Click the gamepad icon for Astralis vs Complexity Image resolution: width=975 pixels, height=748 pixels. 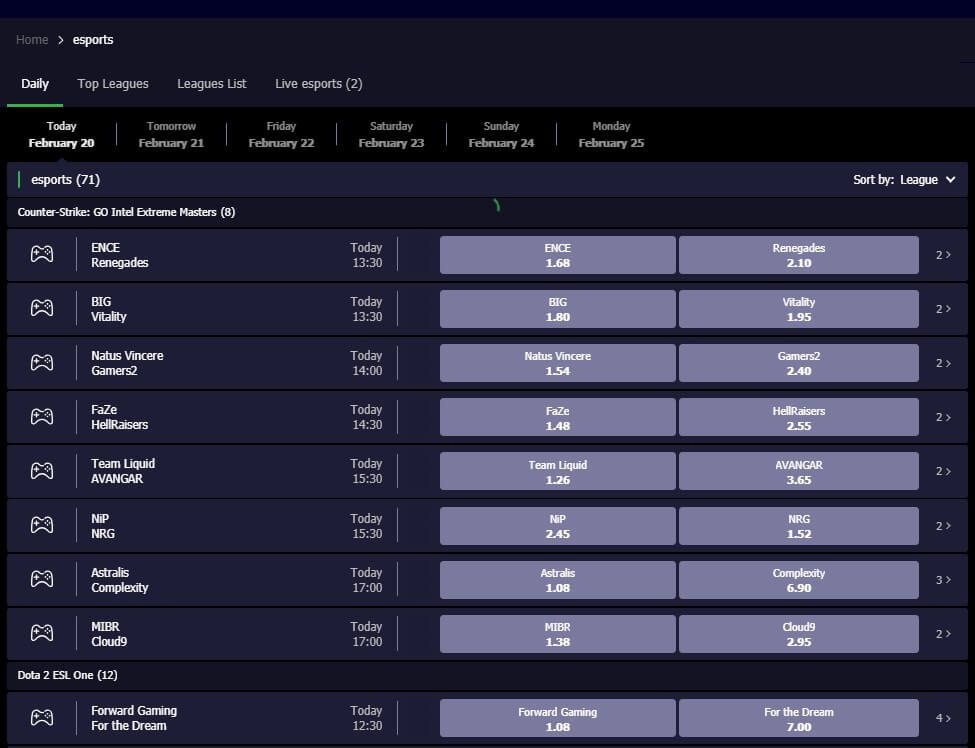pyautogui.click(x=41, y=579)
